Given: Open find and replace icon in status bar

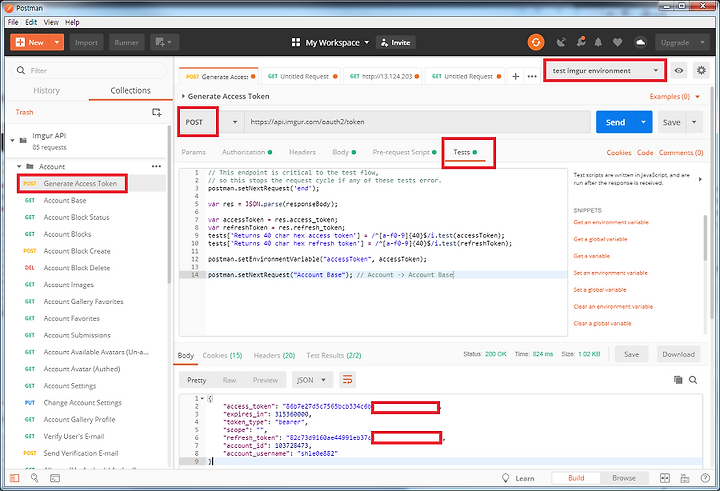Looking at the screenshot, I should pos(34,478).
